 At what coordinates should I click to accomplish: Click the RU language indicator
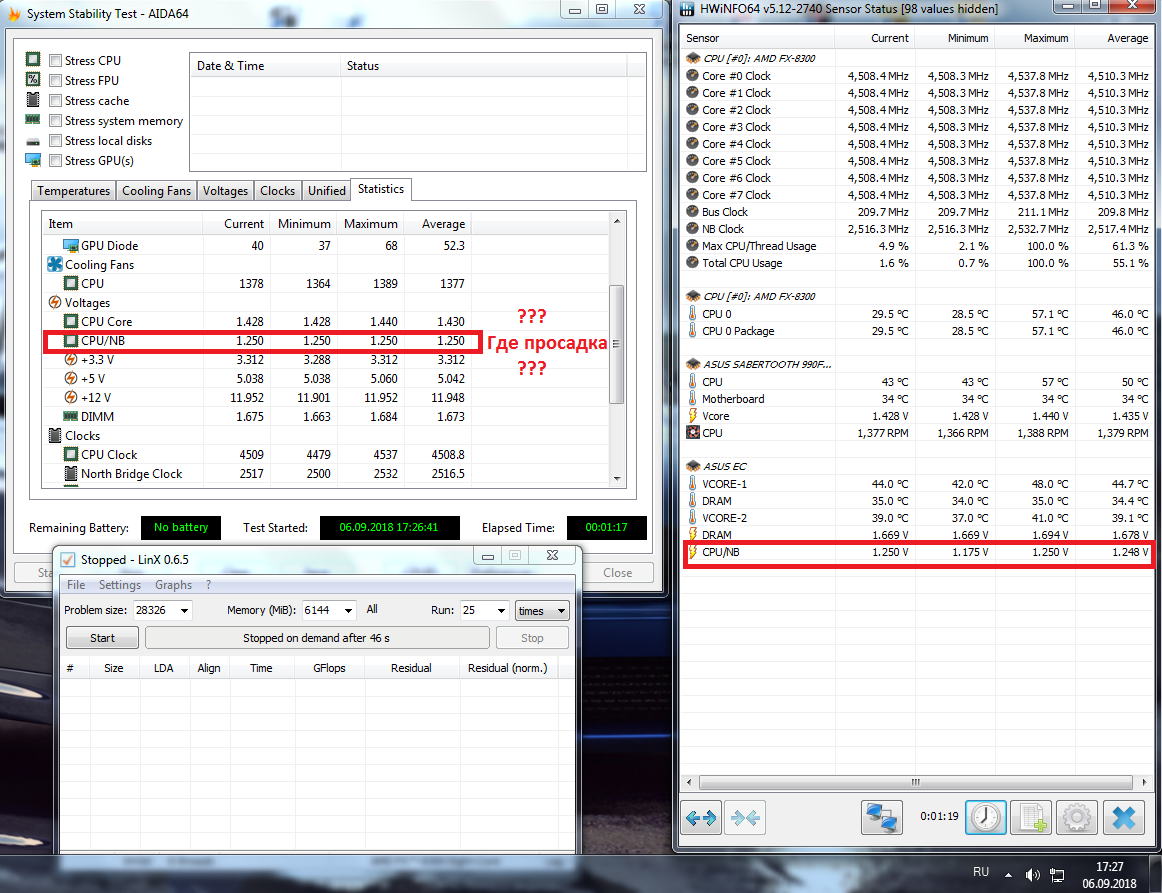(981, 872)
